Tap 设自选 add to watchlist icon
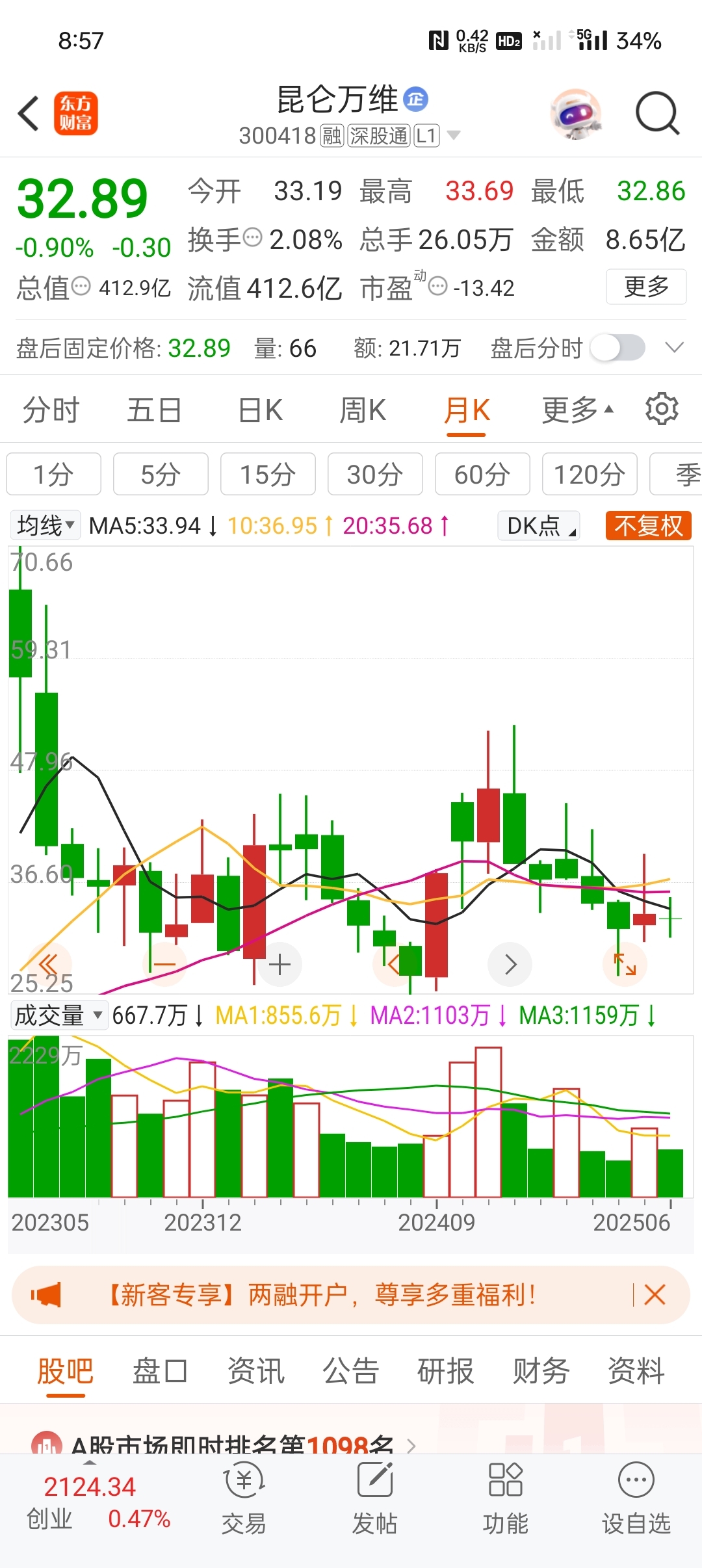The height and width of the screenshot is (1568, 702). 636,1499
